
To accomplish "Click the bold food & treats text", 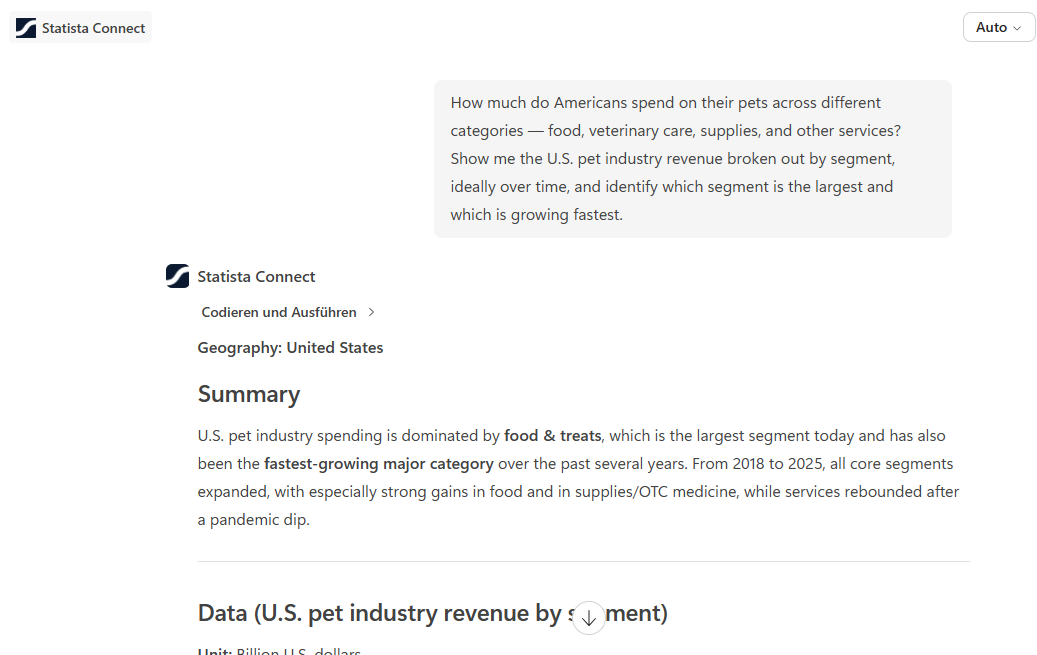I will pyautogui.click(x=552, y=435).
